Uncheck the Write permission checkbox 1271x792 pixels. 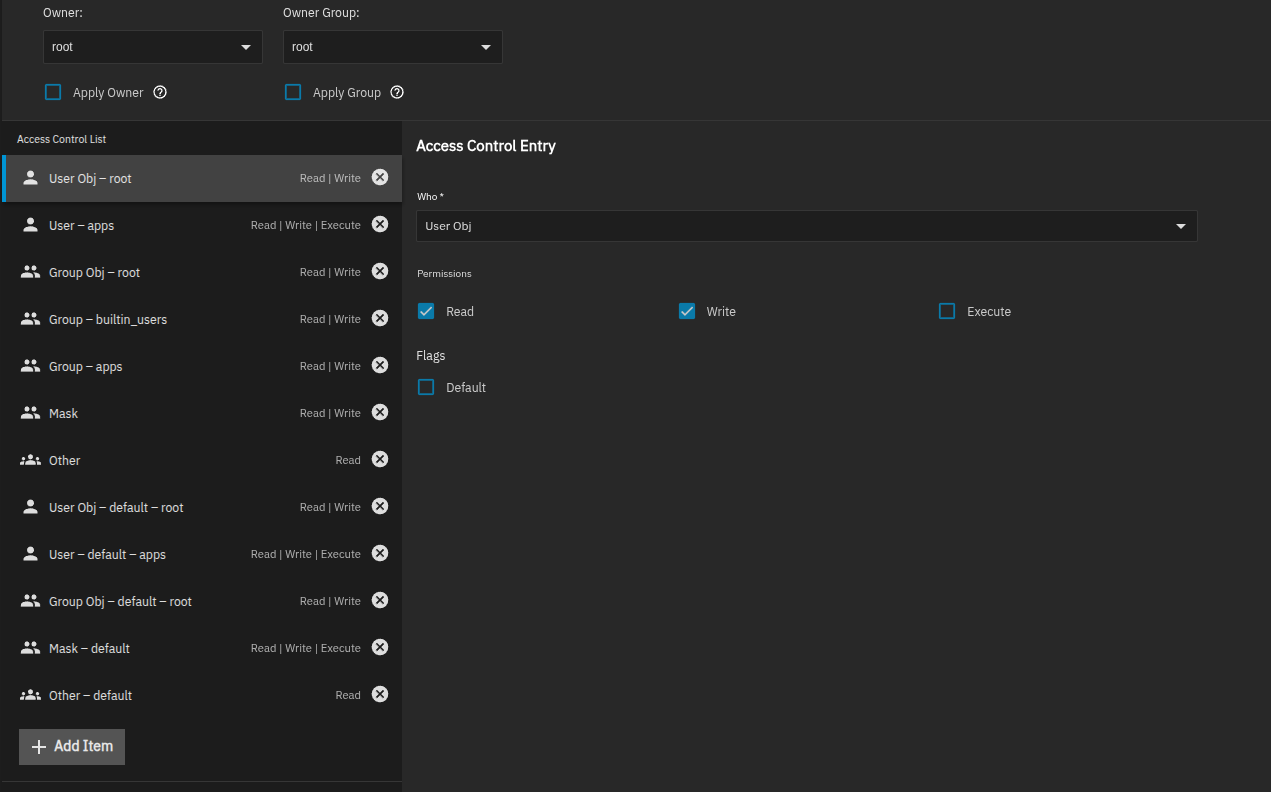click(x=687, y=311)
